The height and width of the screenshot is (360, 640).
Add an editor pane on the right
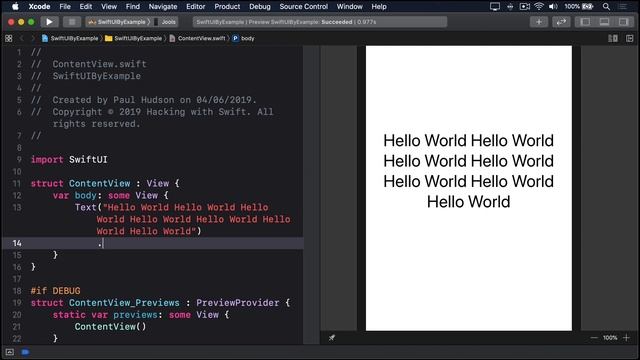click(629, 38)
